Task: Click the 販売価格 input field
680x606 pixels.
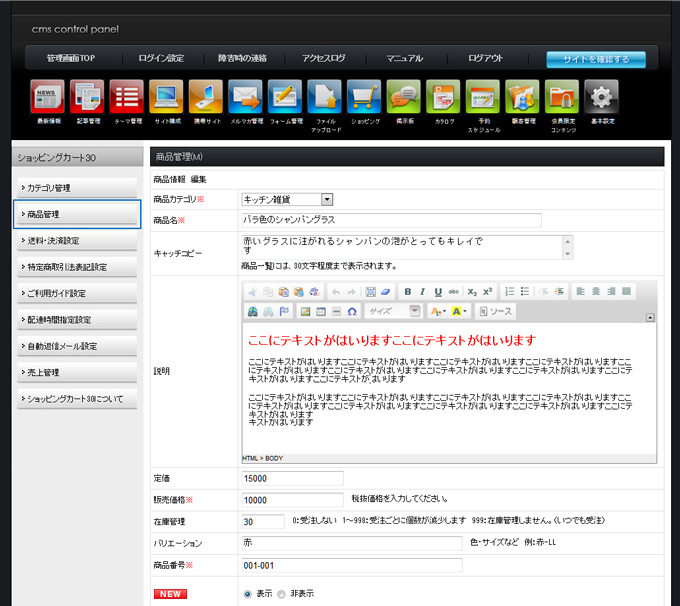Action: click(293, 500)
